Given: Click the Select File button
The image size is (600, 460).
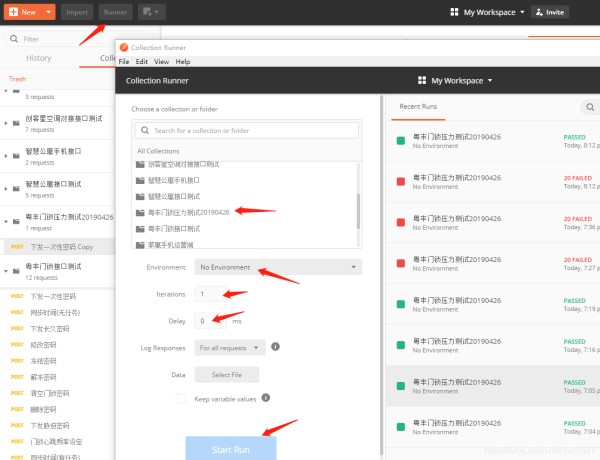Looking at the screenshot, I should point(227,375).
